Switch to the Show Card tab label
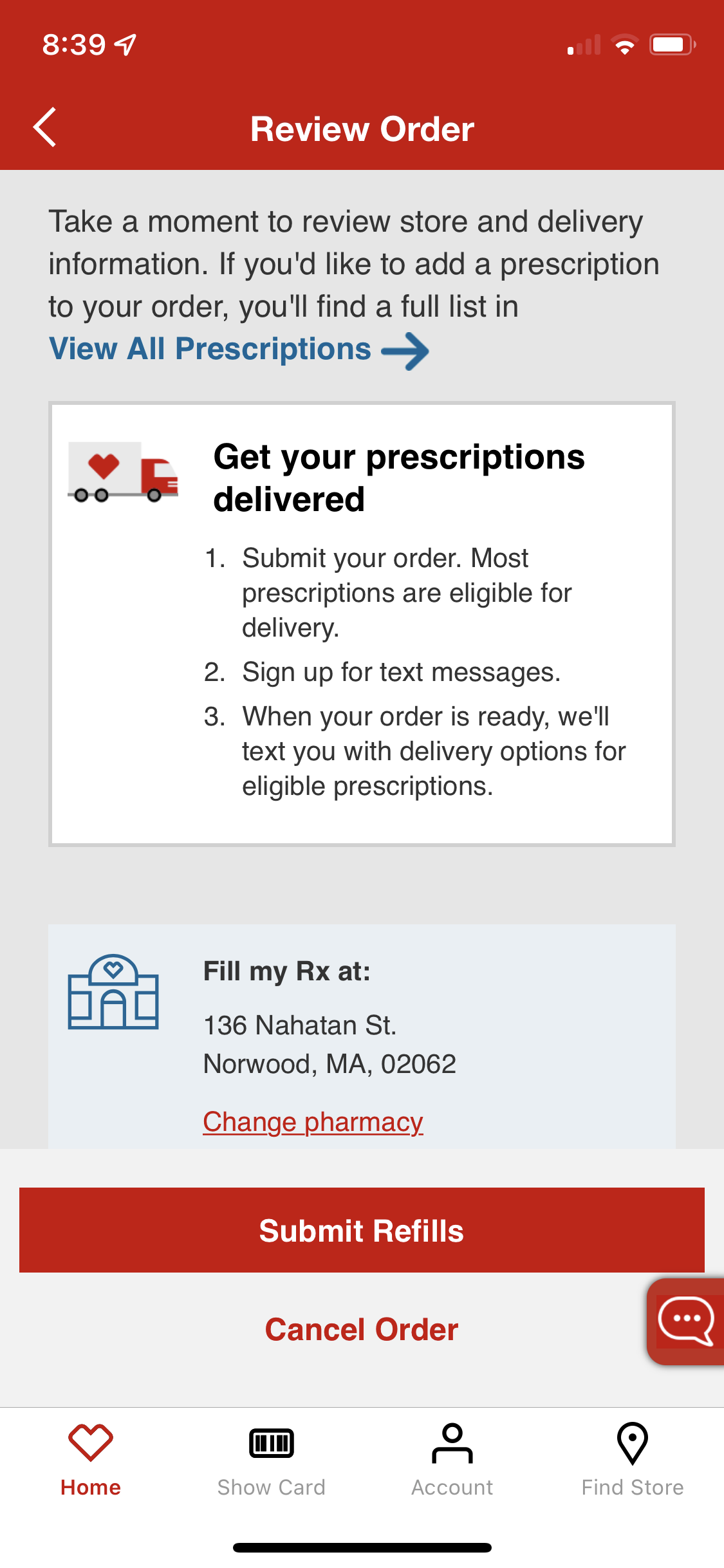 tap(271, 1488)
